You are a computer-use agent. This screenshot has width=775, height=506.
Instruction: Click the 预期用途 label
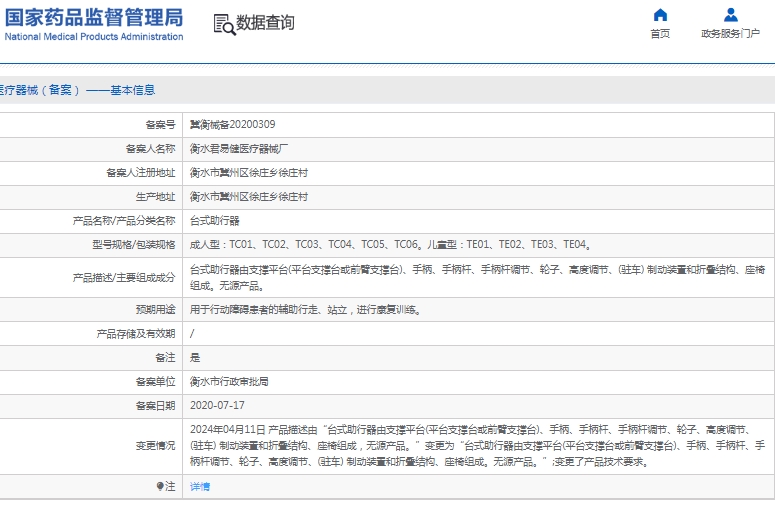coord(155,310)
